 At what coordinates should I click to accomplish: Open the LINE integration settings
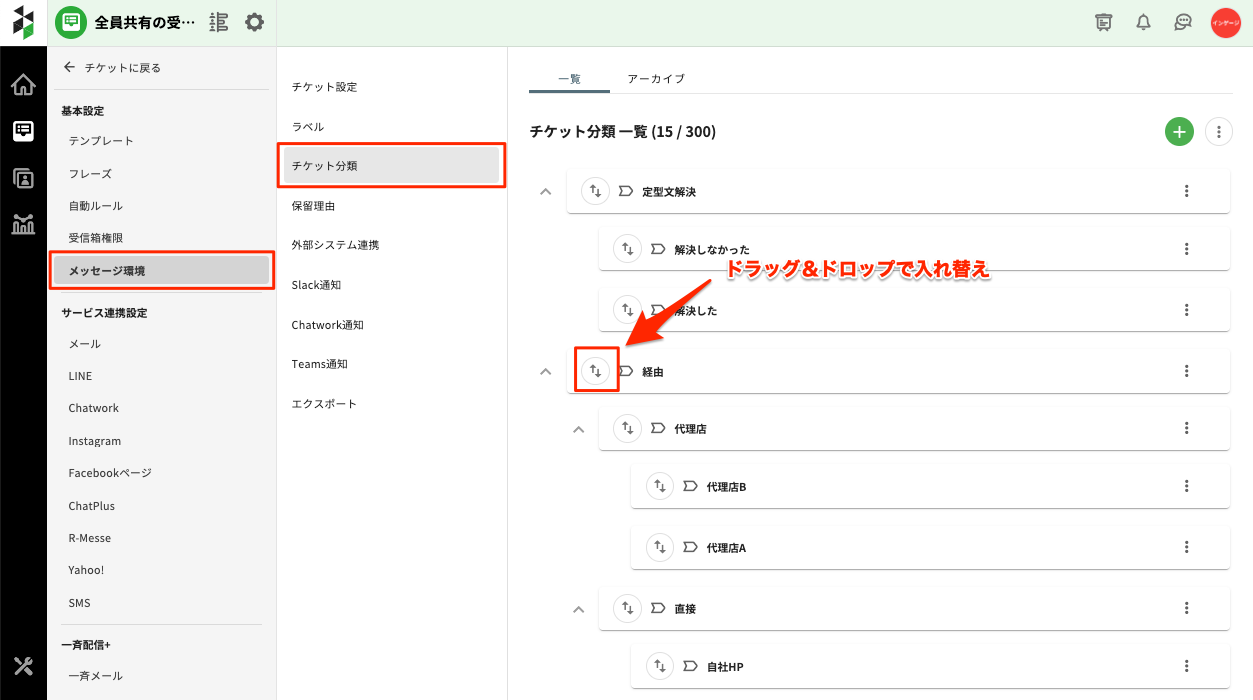(x=80, y=376)
